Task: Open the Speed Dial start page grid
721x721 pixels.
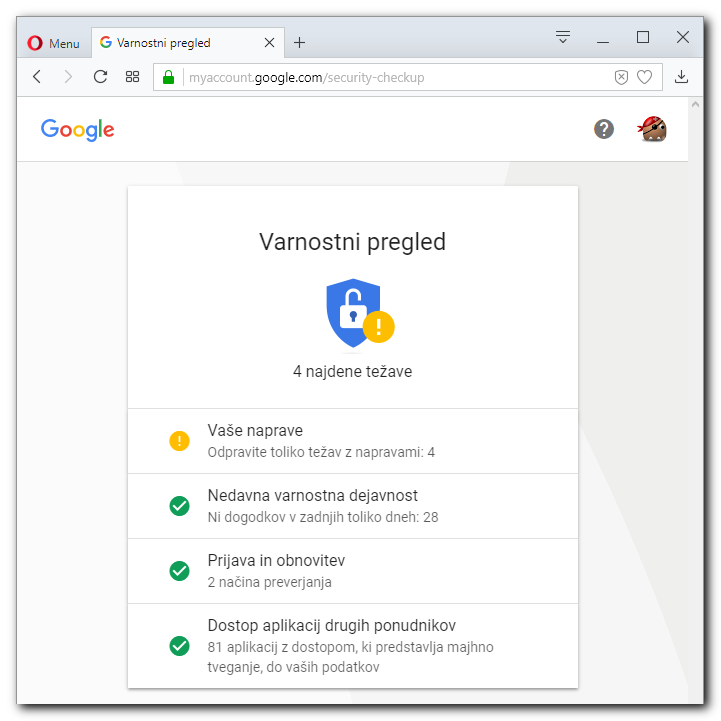Action: coord(132,77)
